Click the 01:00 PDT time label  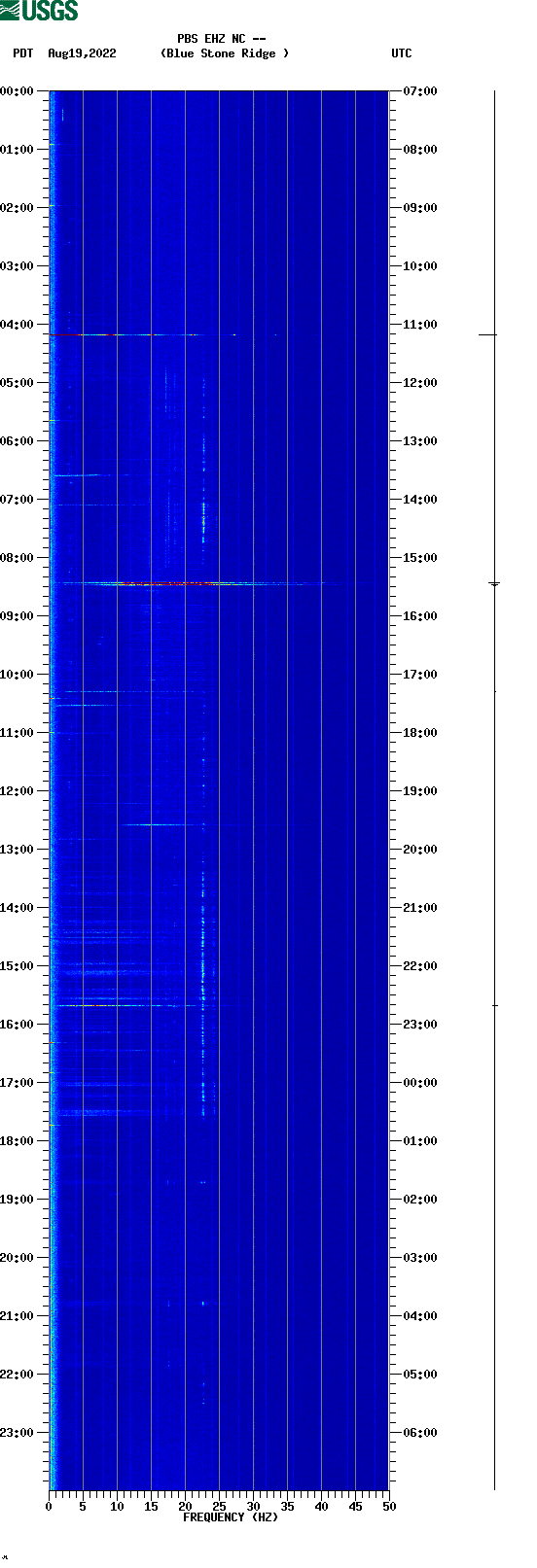(x=17, y=150)
